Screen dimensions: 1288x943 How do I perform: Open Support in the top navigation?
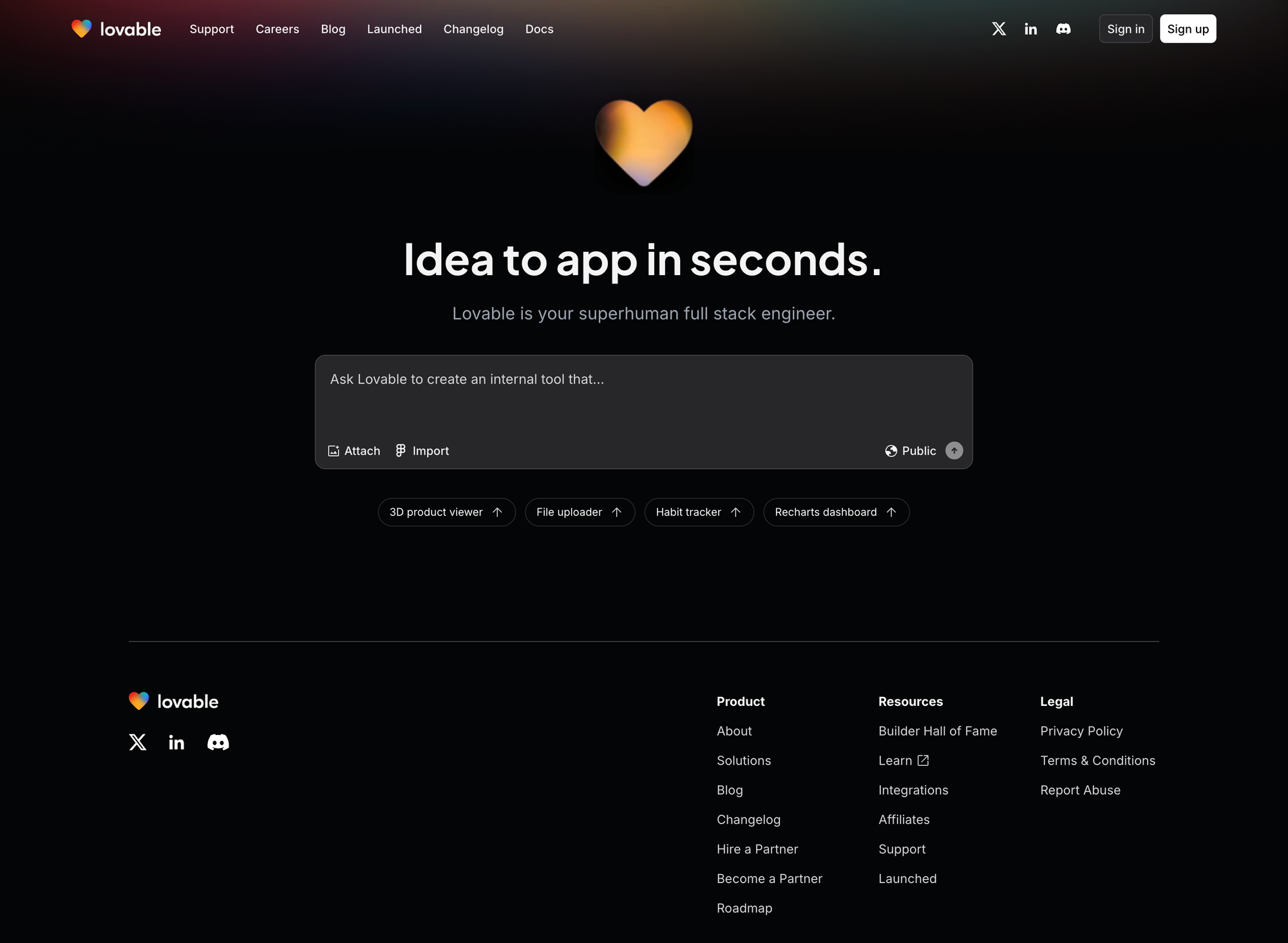point(212,29)
